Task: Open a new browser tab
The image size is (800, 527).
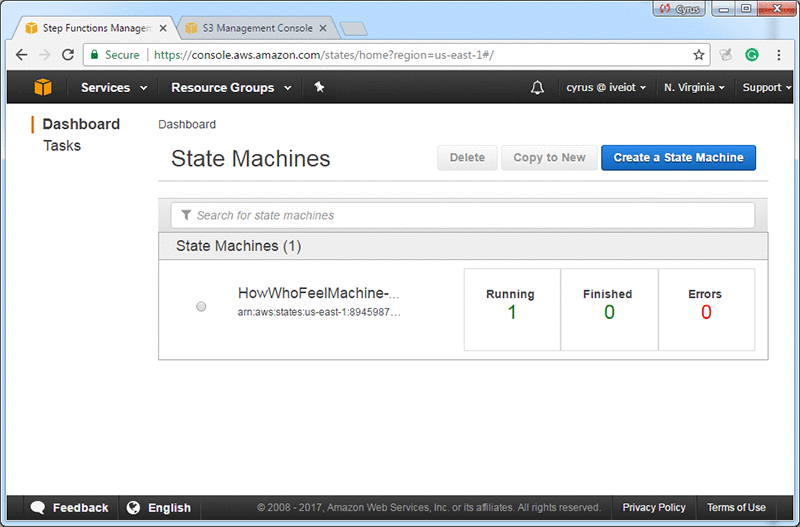Action: pos(354,29)
